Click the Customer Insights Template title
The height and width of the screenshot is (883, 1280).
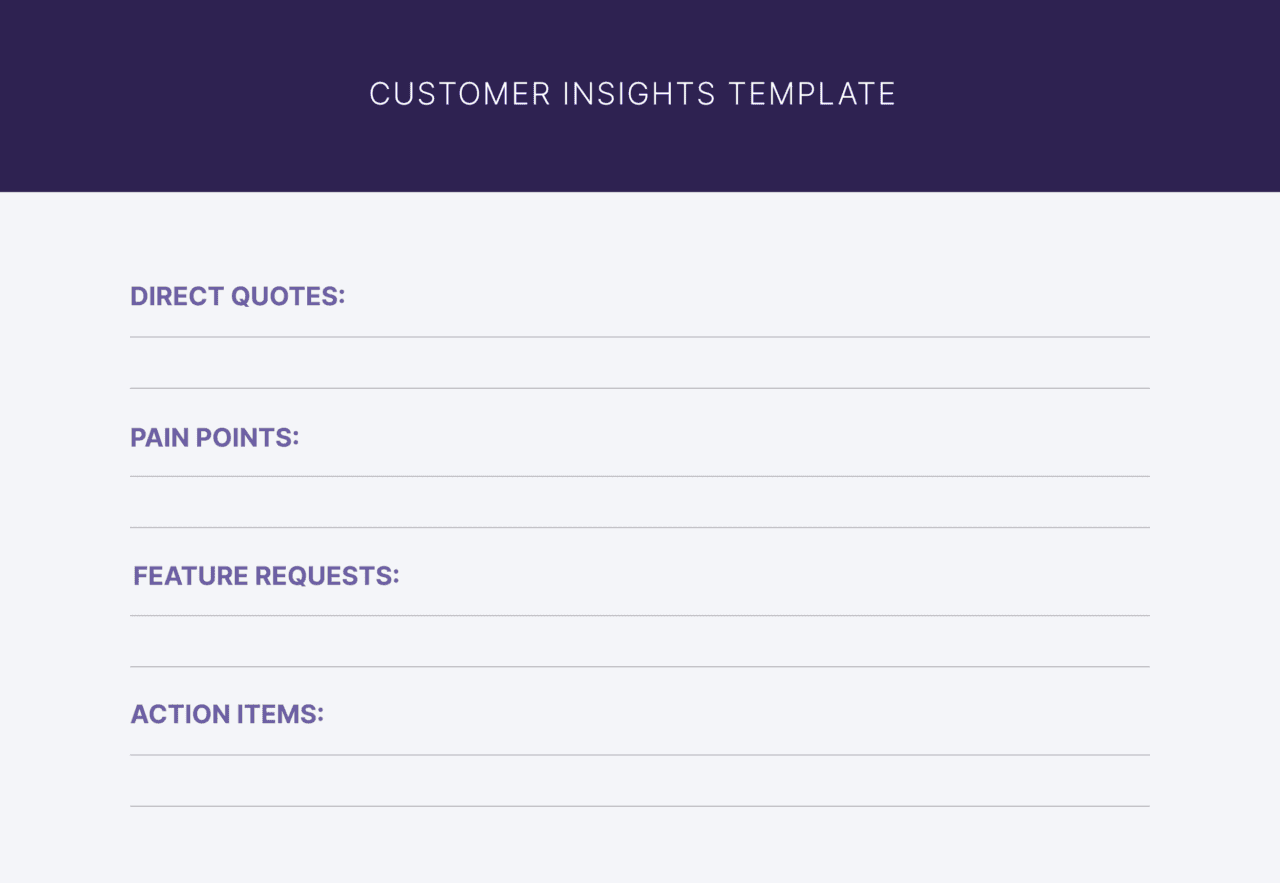tap(632, 94)
